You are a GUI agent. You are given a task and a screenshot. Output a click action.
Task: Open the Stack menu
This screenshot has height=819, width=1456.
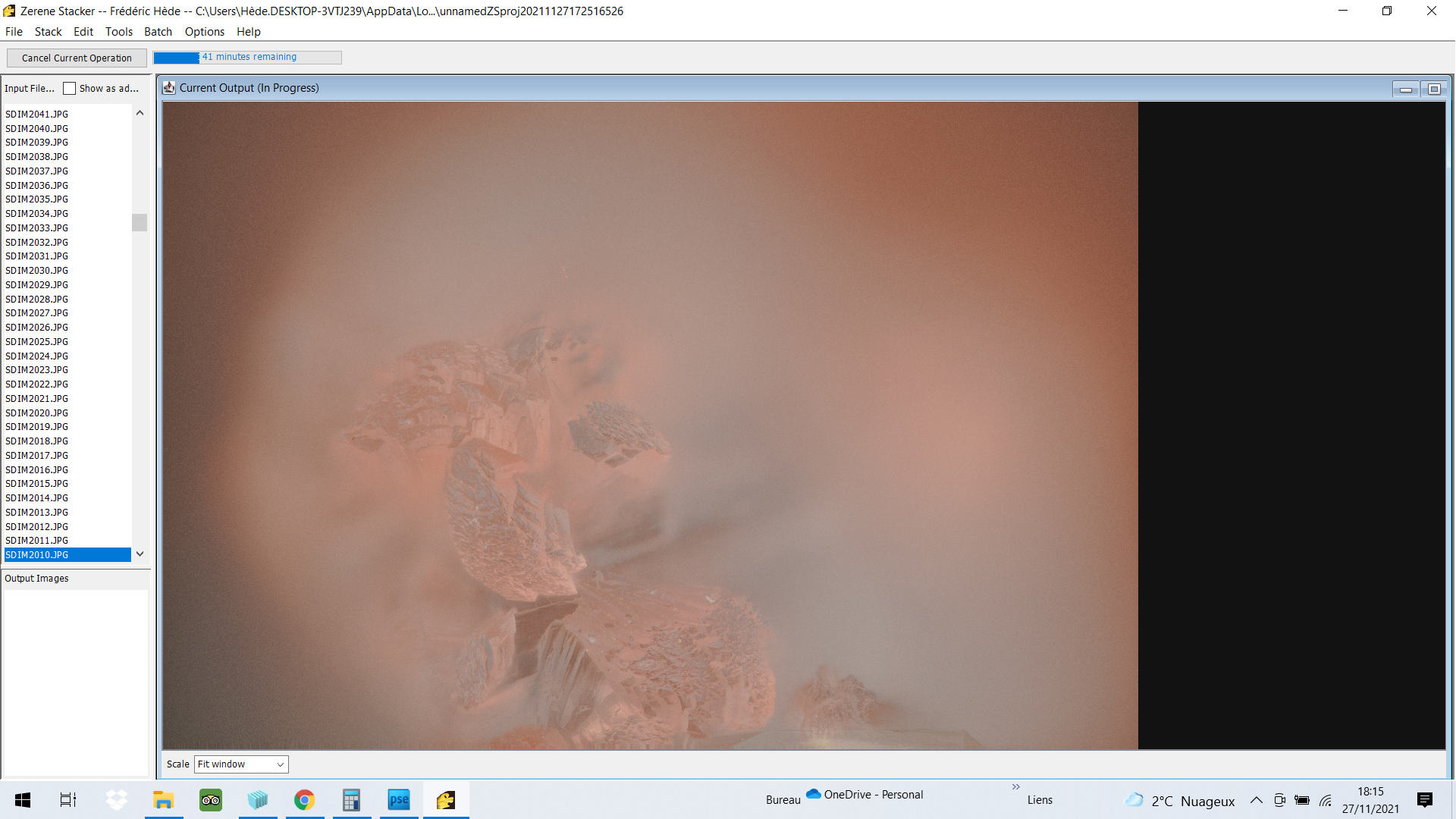(x=48, y=32)
